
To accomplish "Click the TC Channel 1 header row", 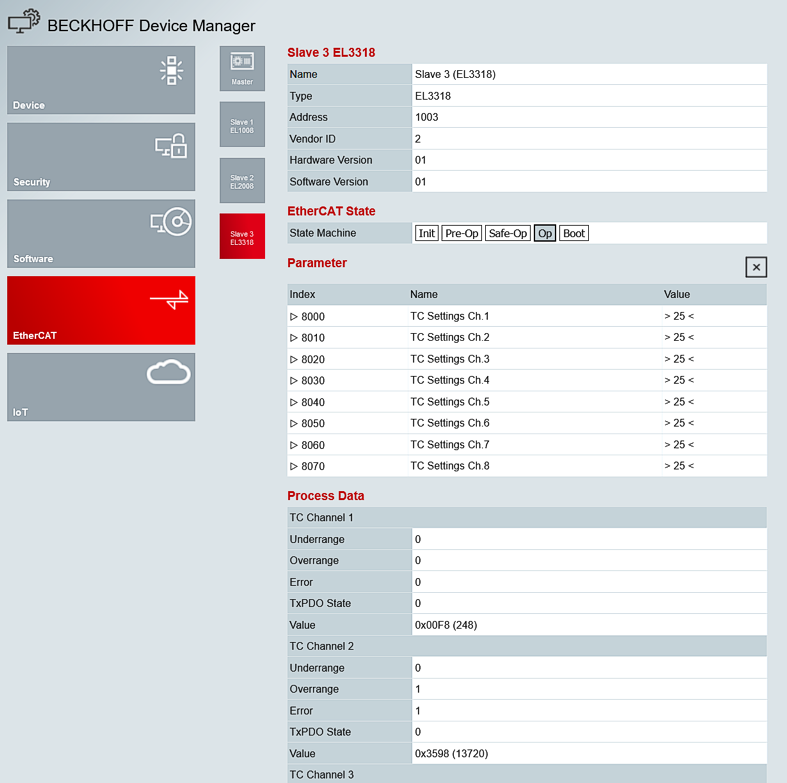I will (527, 517).
